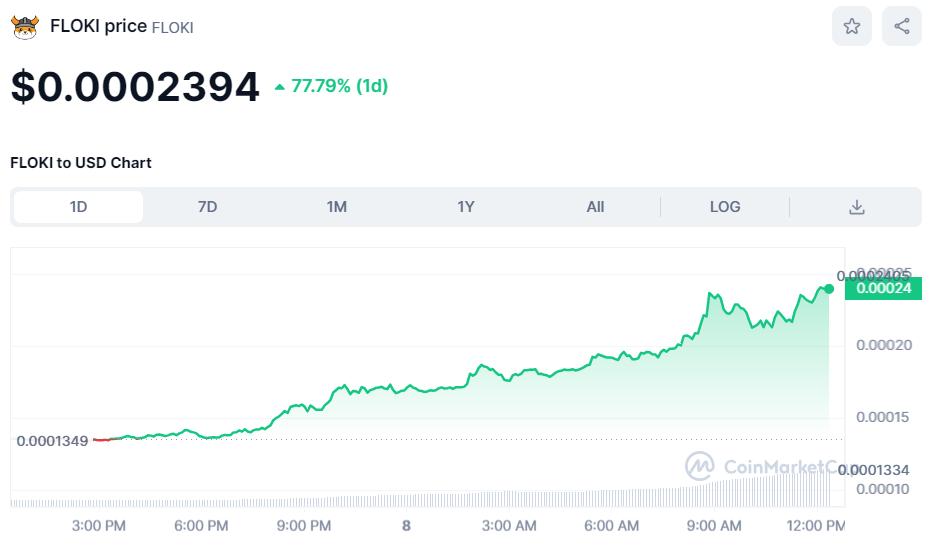Add FLOKI to watchlist with star icon

pos(851,27)
